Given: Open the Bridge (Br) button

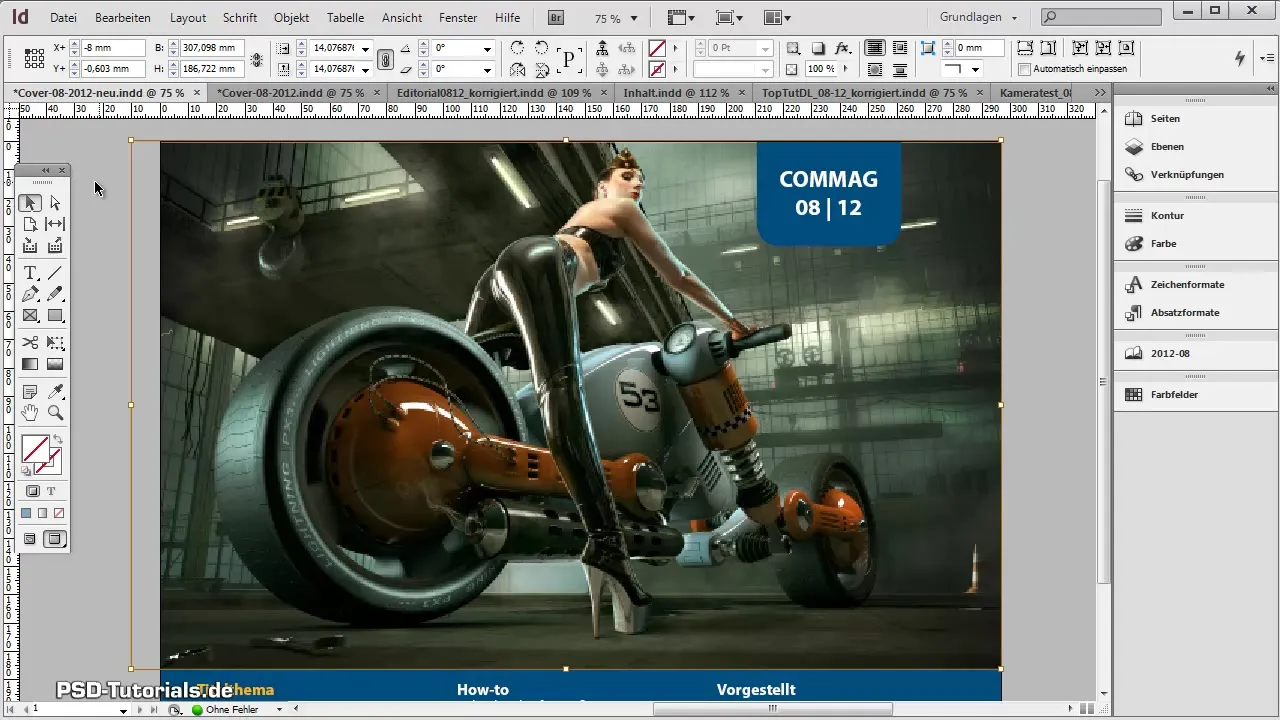Looking at the screenshot, I should 555,17.
